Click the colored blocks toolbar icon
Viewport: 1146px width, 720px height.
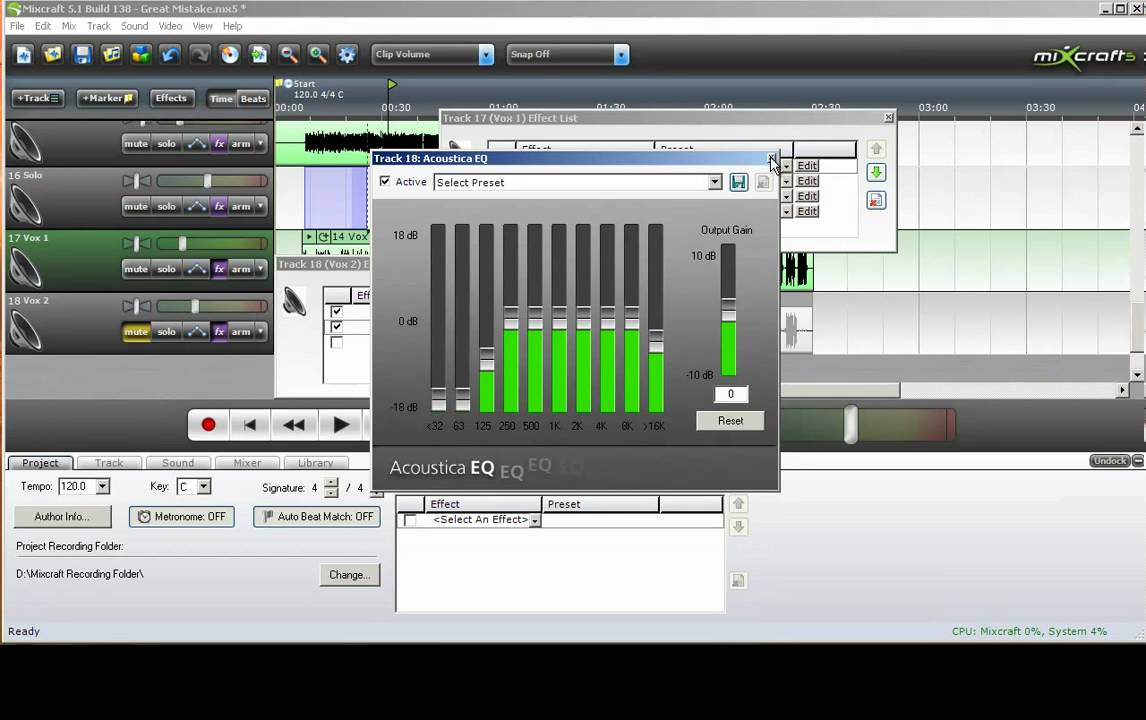click(x=141, y=55)
